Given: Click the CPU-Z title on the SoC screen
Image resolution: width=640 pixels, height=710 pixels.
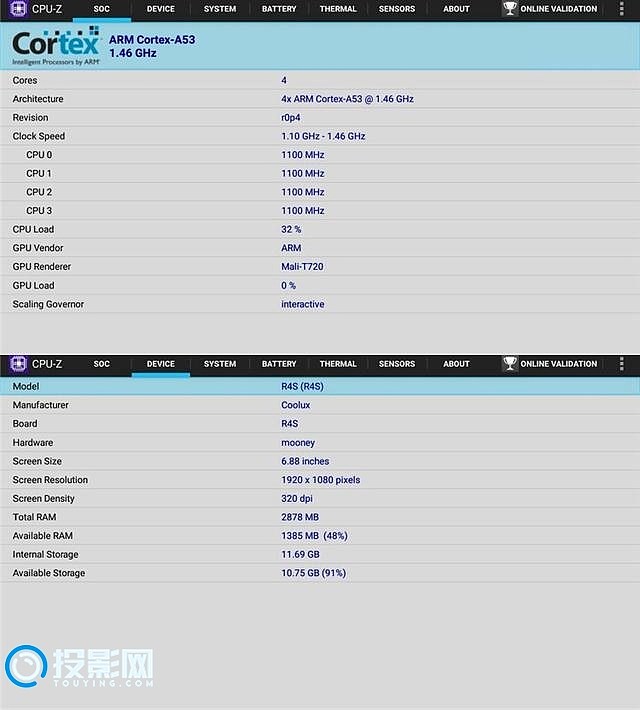Looking at the screenshot, I should (47, 9).
